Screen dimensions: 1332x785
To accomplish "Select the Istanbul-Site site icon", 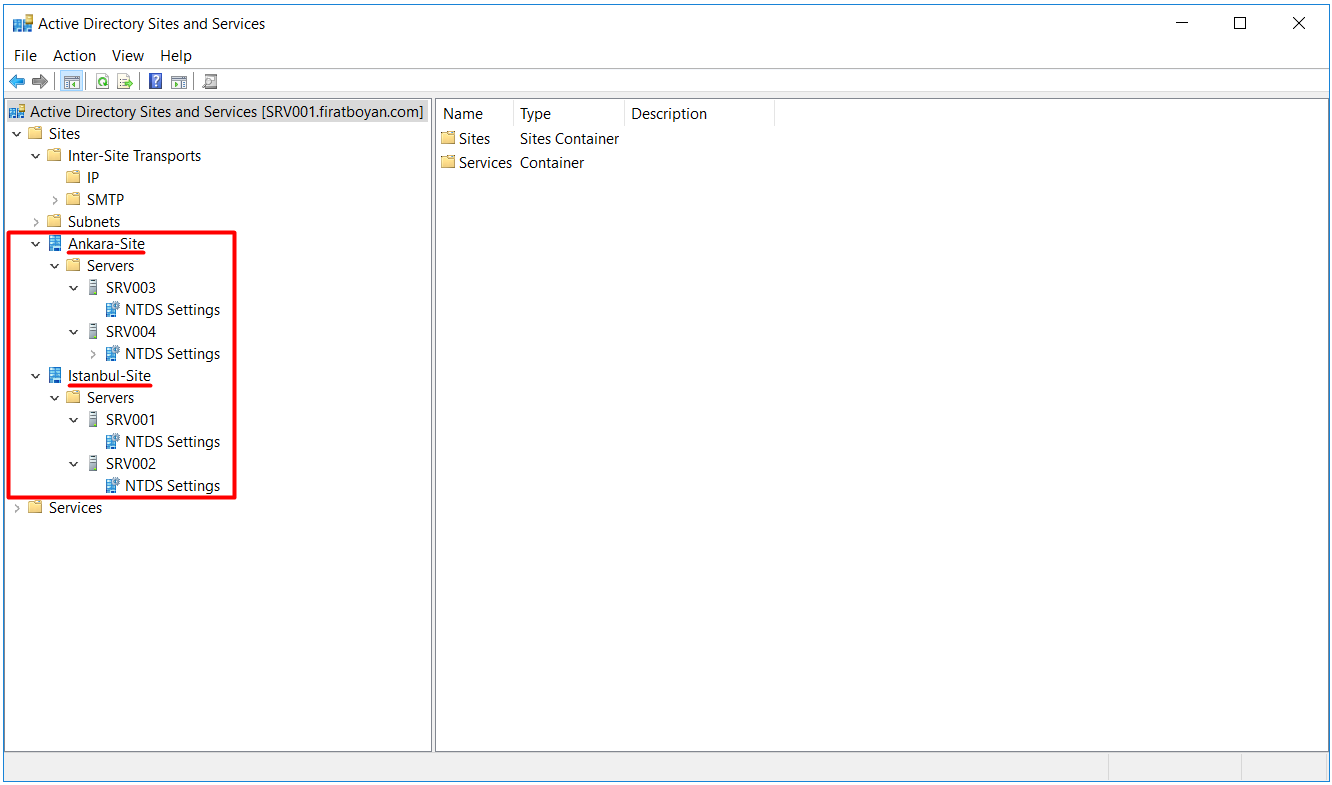I will click(55, 375).
